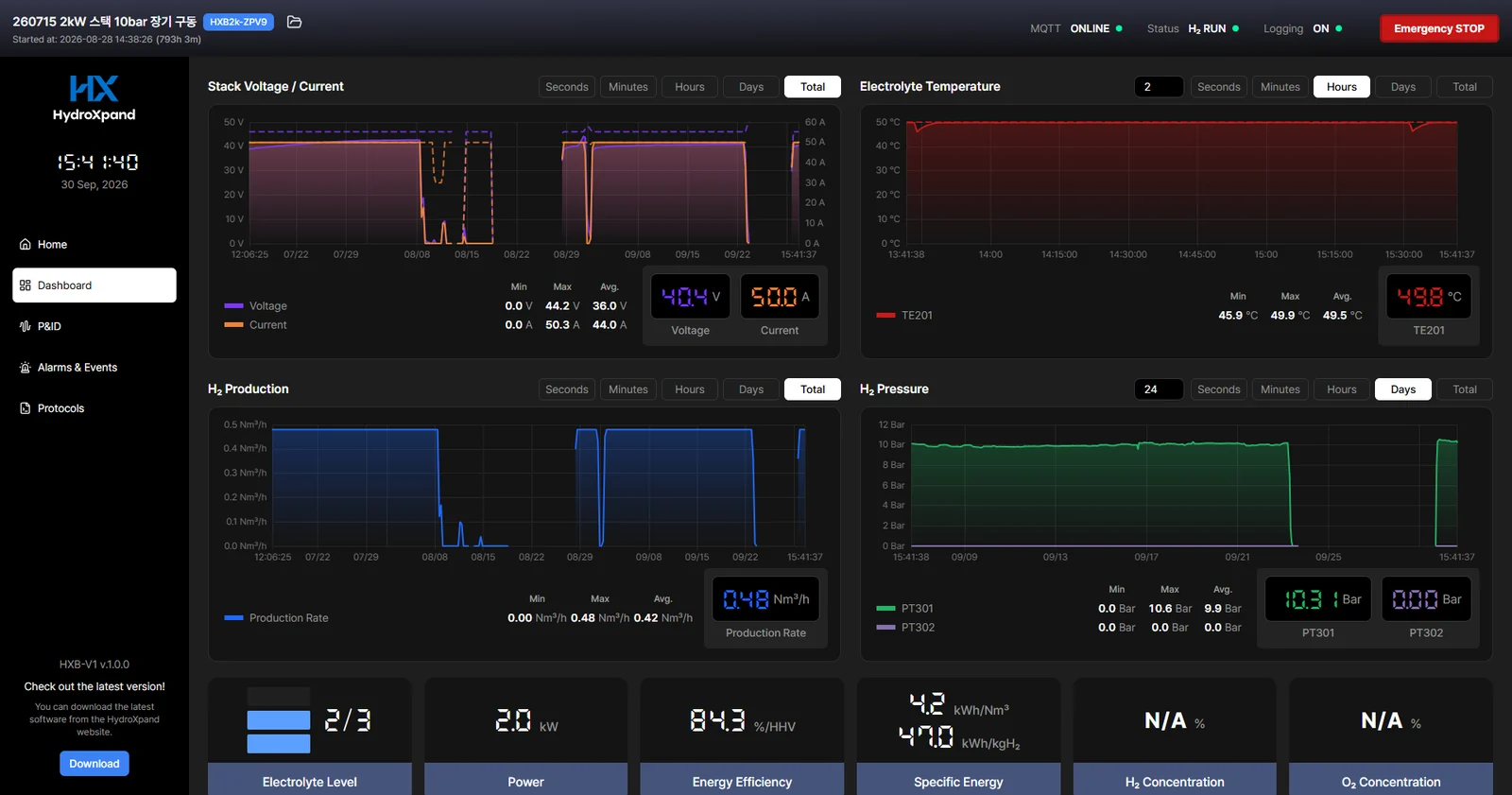Navigate to Home in the sidebar
This screenshot has width=1512, height=795.
coord(94,244)
